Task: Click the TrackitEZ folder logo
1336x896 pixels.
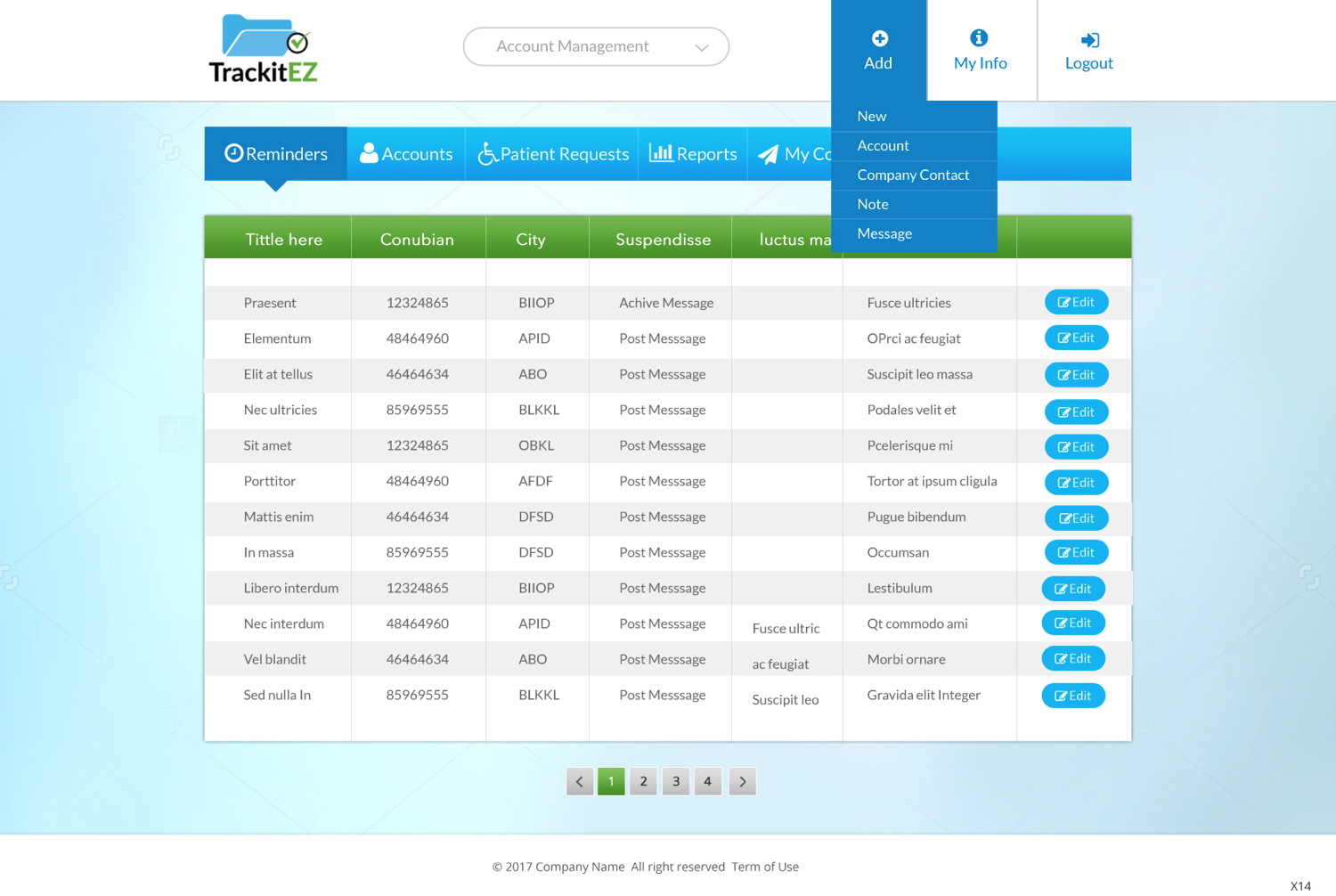Action: 263,49
